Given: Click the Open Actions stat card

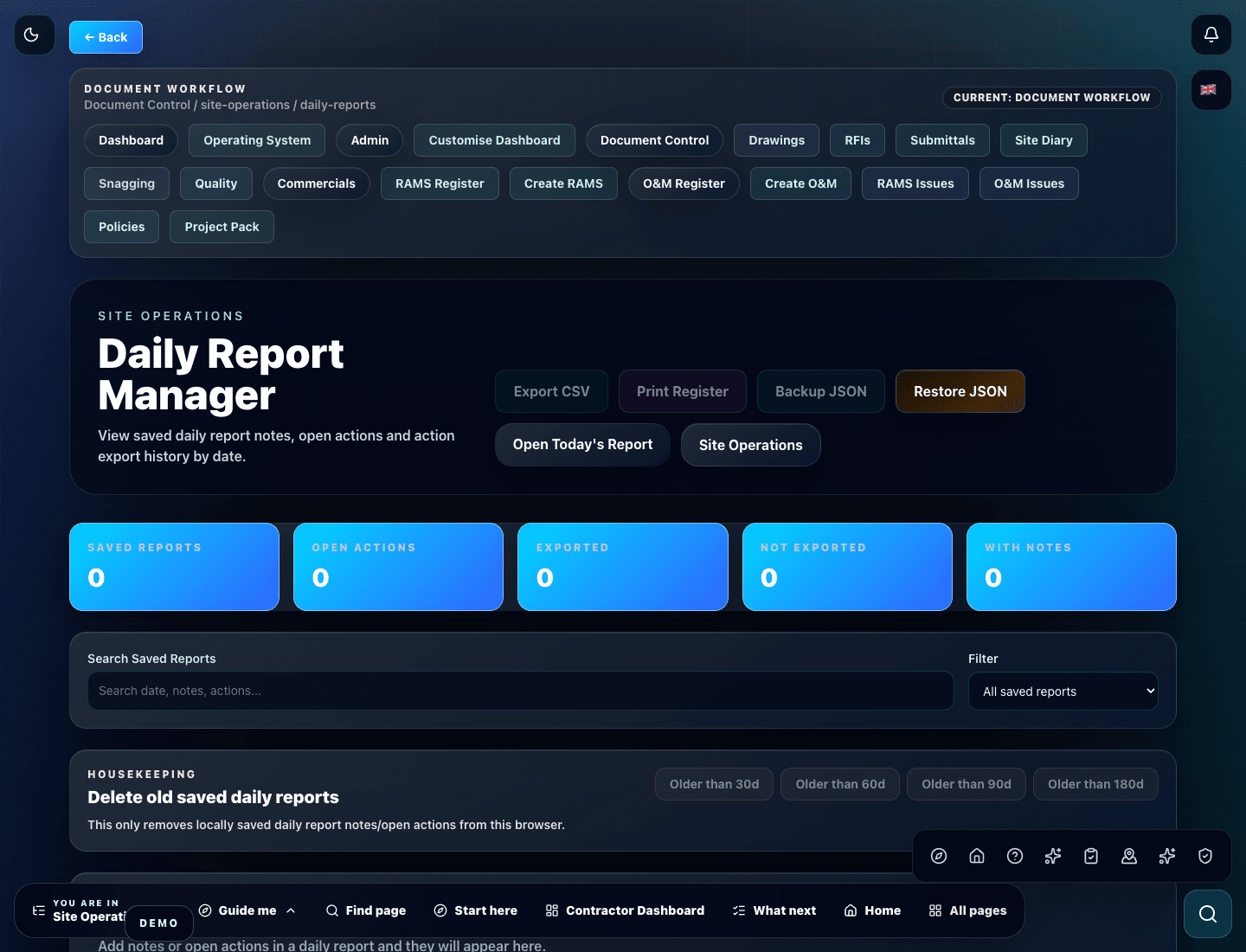Looking at the screenshot, I should pyautogui.click(x=398, y=567).
